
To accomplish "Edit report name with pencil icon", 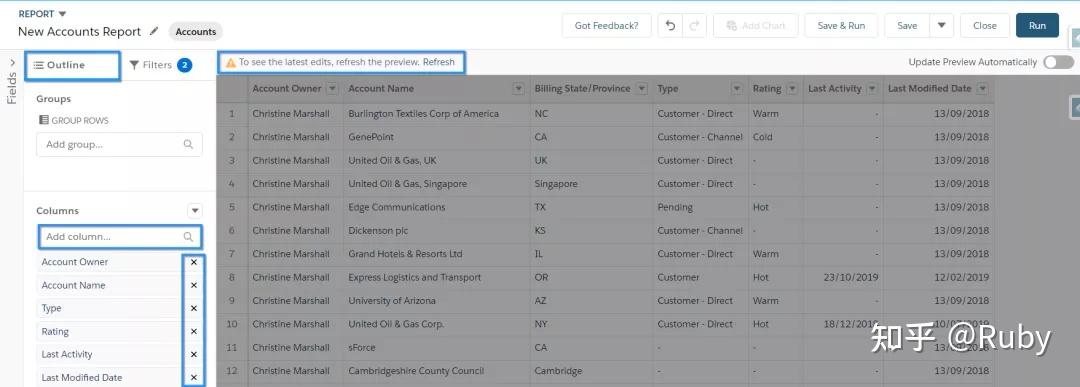I will tap(154, 31).
